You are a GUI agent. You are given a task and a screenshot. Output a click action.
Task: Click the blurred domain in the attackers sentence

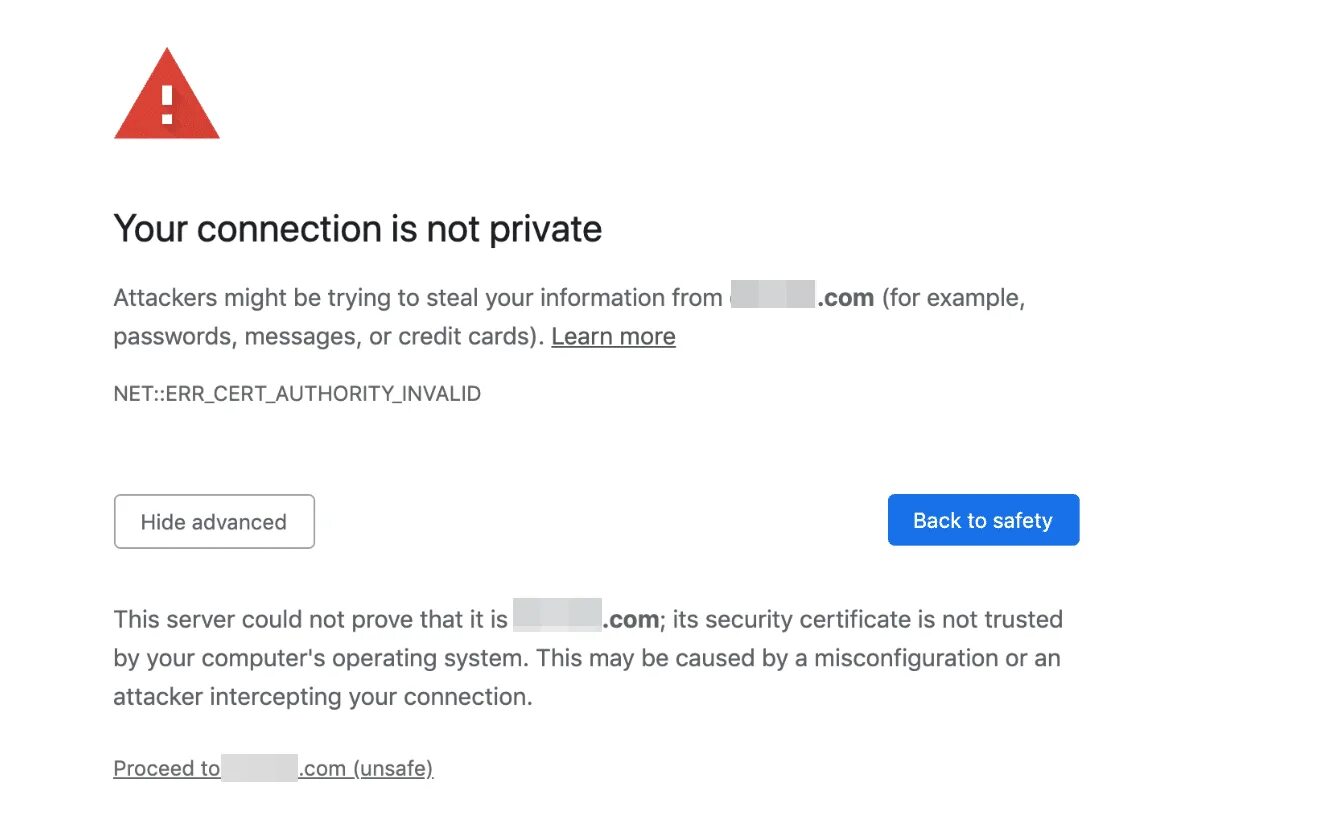[772, 297]
